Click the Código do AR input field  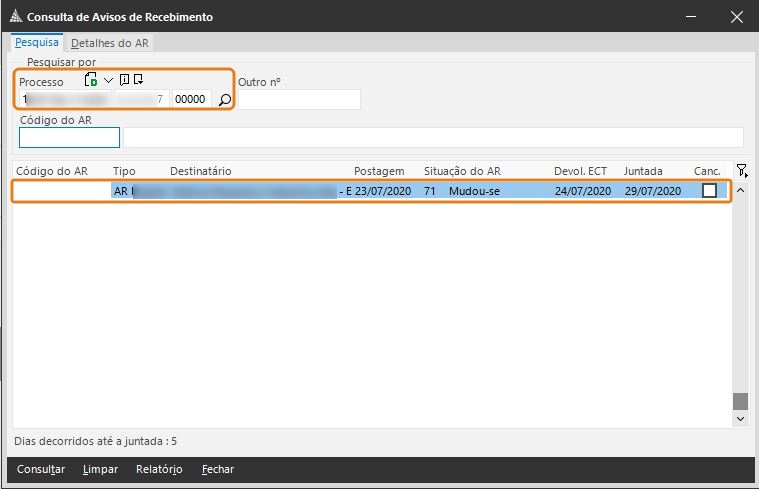(69, 138)
